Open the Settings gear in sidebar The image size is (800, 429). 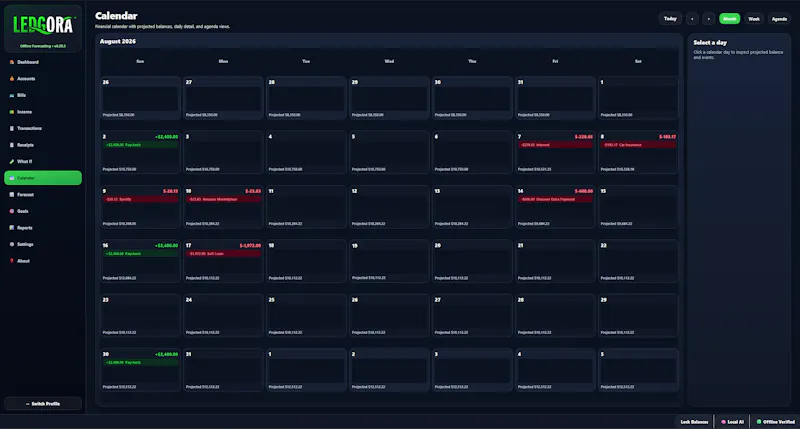12,244
